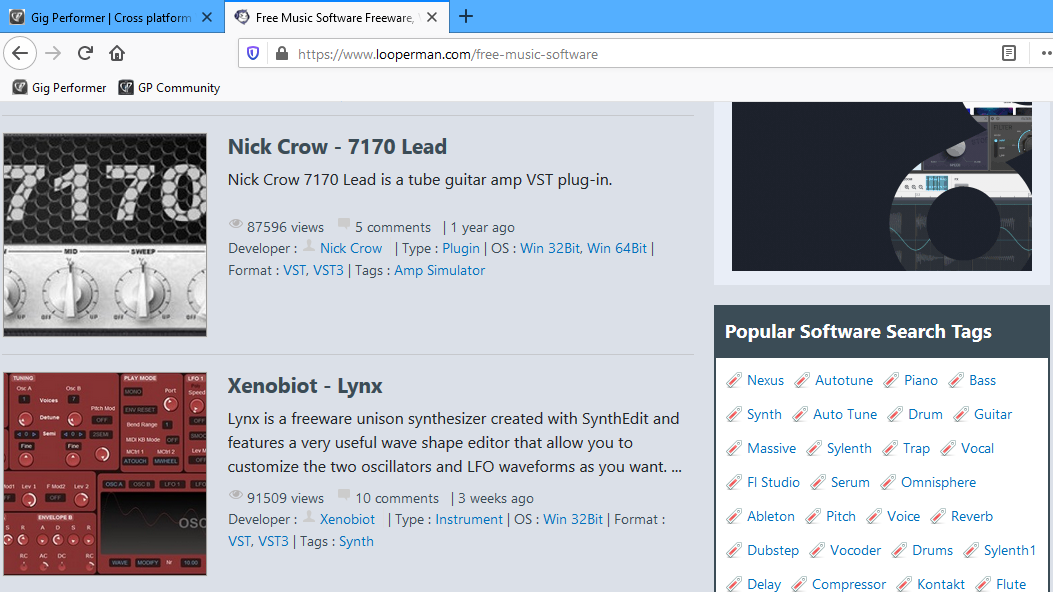Filter by the Plugin type link

click(x=461, y=248)
